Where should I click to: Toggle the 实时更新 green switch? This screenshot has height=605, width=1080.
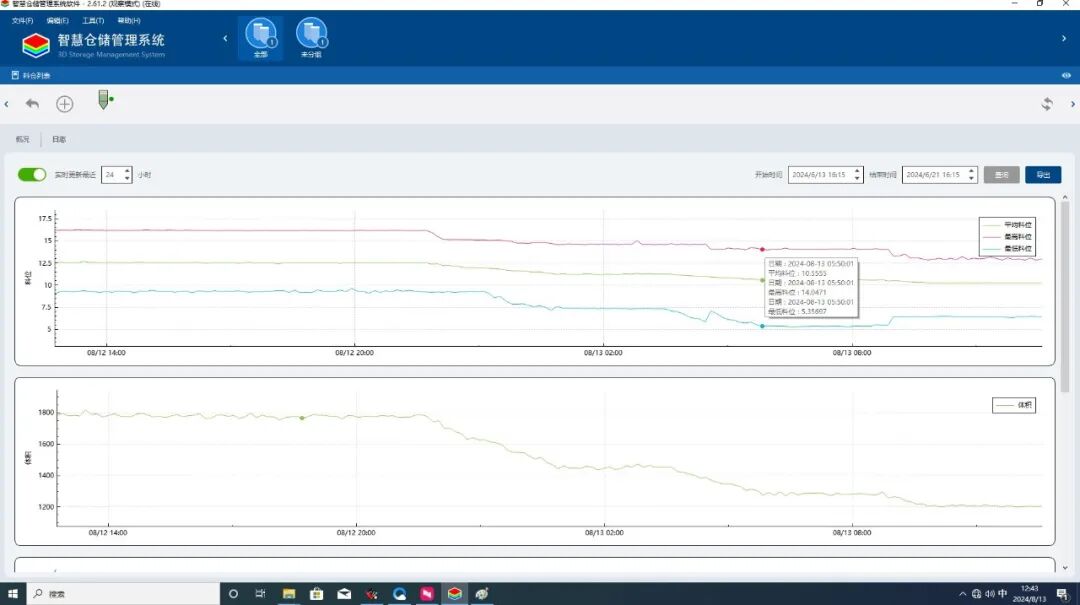click(x=32, y=174)
